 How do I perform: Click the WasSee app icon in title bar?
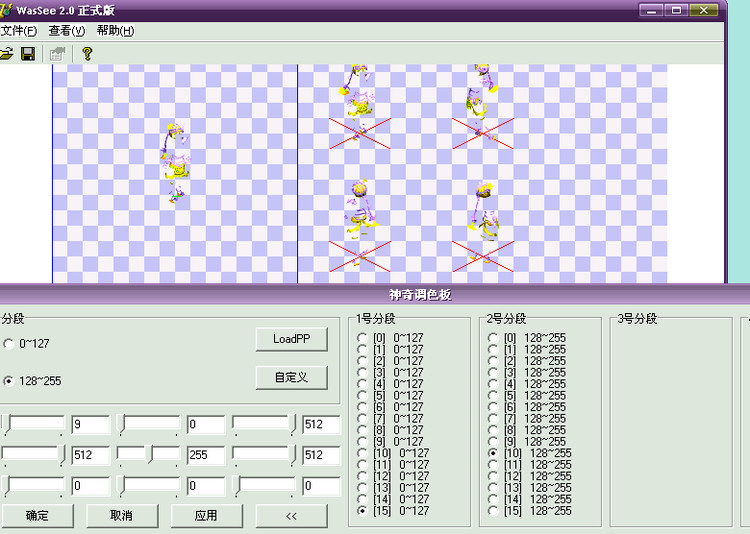[6, 10]
